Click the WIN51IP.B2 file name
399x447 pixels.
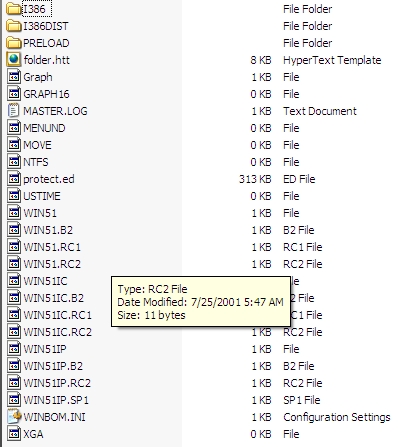pos(53,366)
